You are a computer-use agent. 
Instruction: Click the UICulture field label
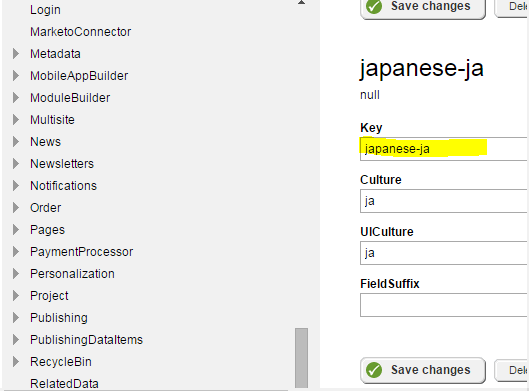(387, 231)
